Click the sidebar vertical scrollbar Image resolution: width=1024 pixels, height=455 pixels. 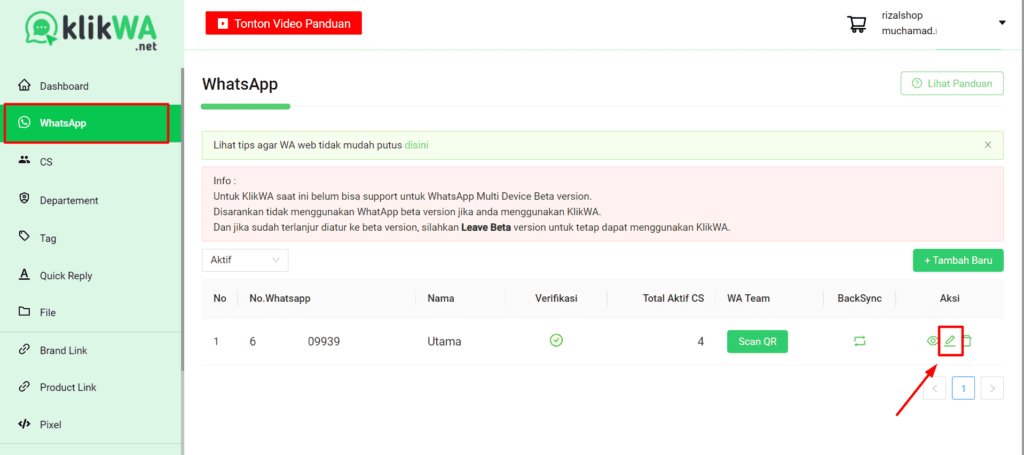182,219
